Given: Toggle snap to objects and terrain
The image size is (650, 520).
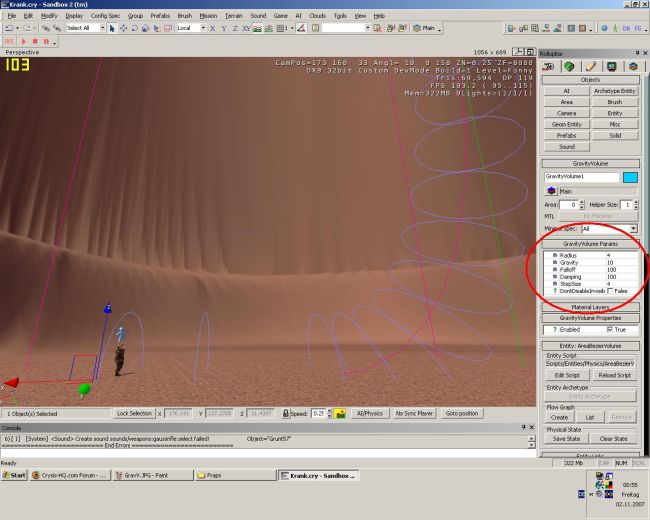Looking at the screenshot, I should (x=269, y=28).
